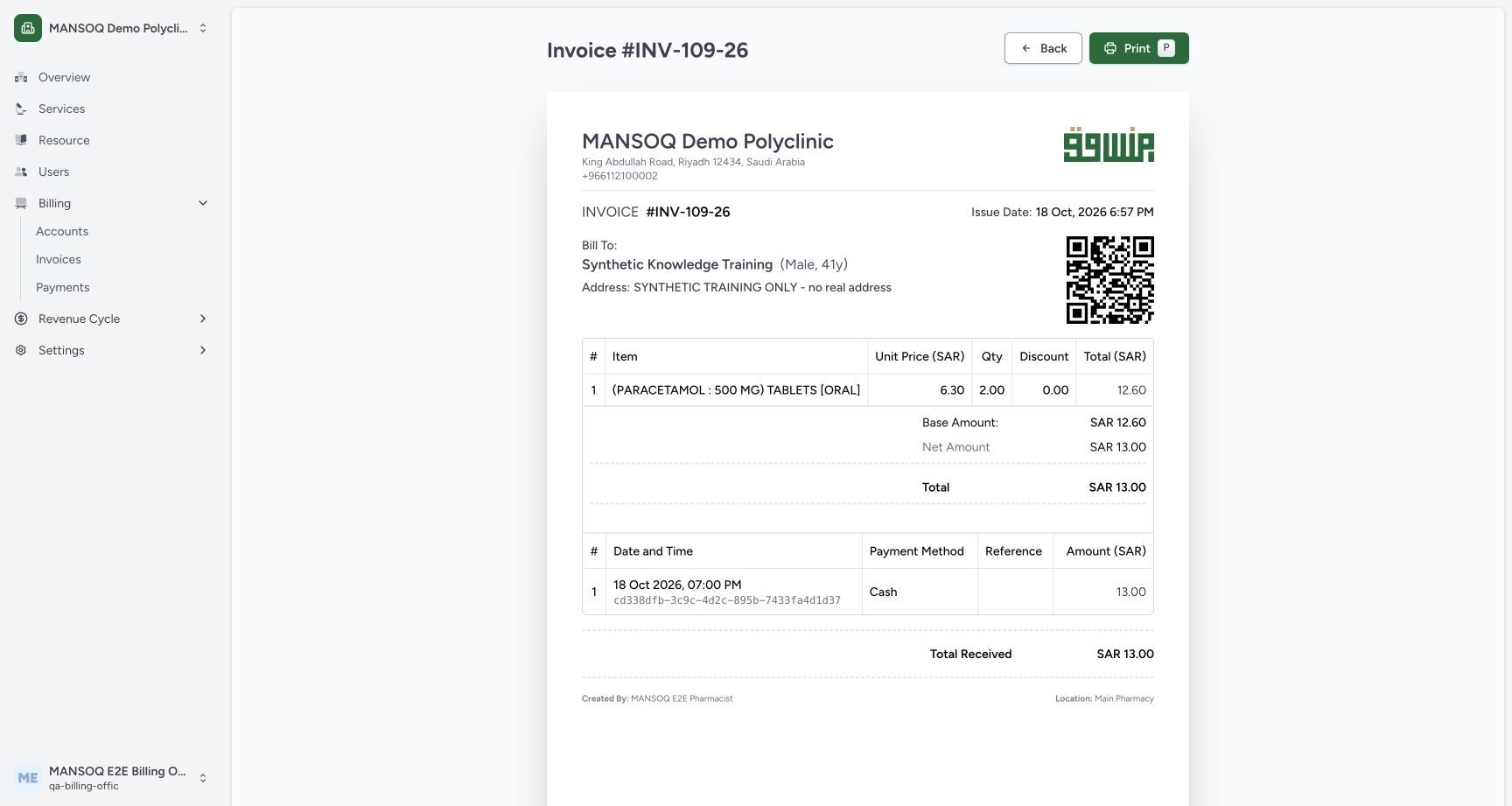Click the SYNTHETIC TRAINING ONLY address text
This screenshot has width=1512, height=806.
click(x=762, y=287)
